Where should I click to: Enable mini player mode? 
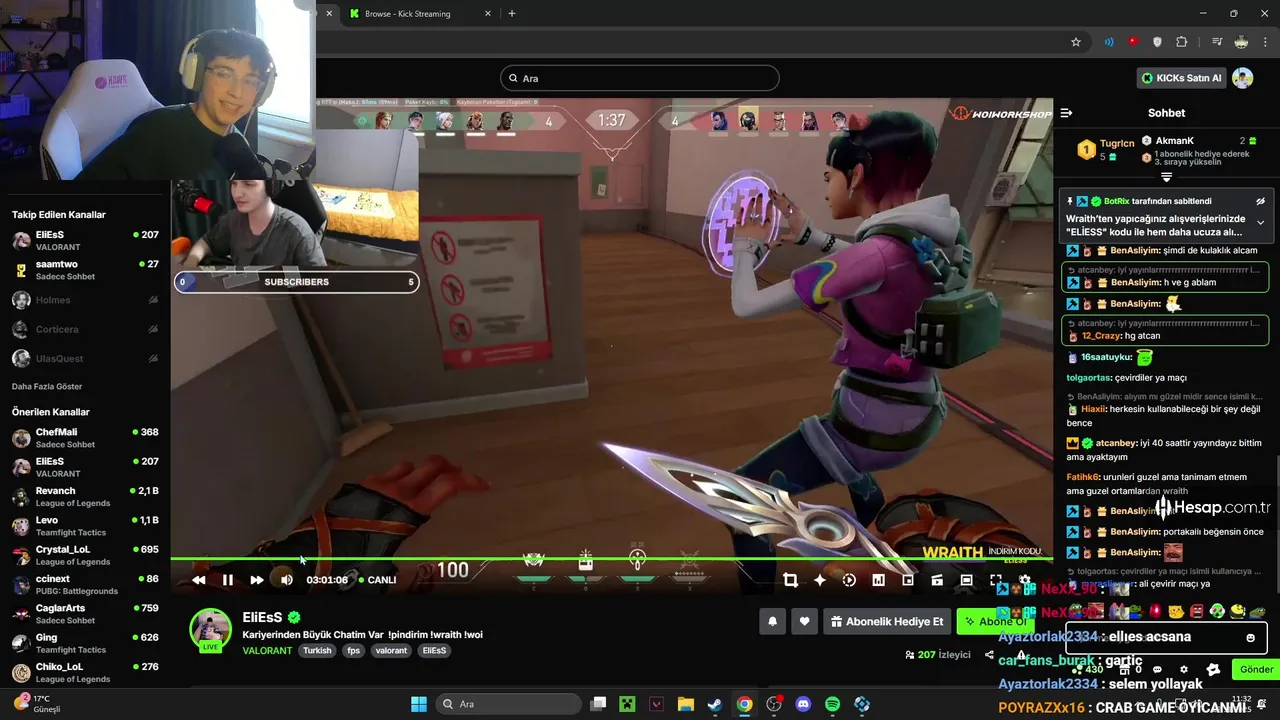coord(908,580)
